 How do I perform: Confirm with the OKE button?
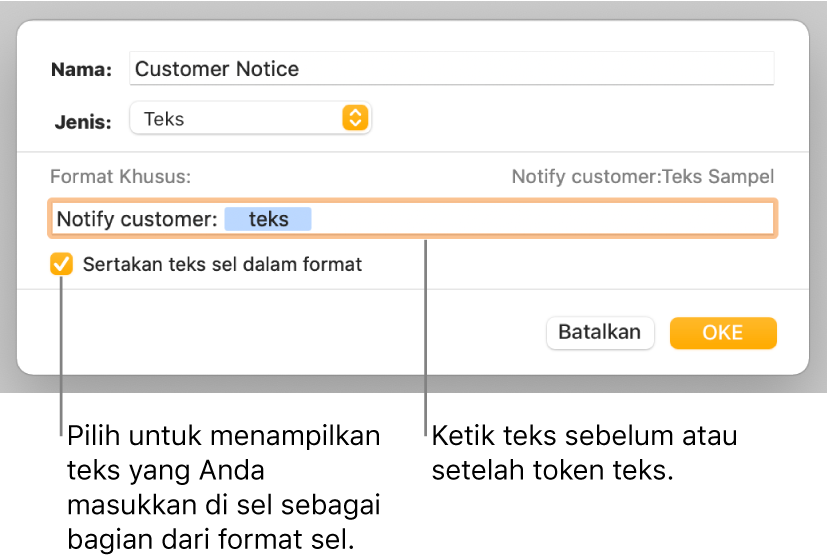pos(723,333)
